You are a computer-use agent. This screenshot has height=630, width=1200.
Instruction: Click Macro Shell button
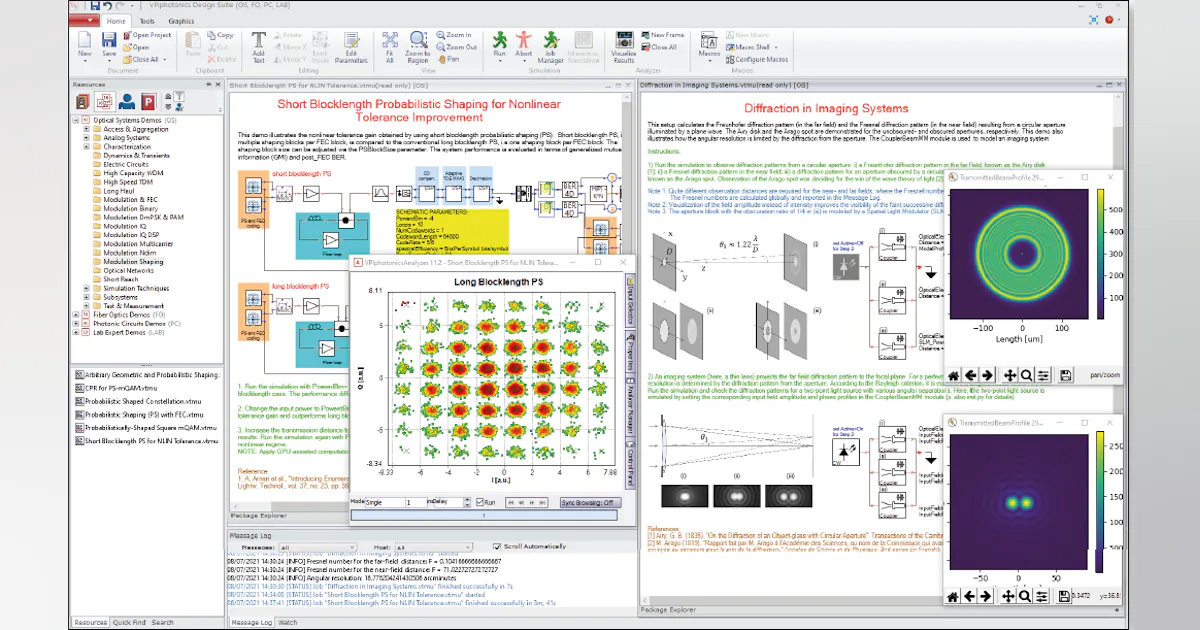coord(753,47)
